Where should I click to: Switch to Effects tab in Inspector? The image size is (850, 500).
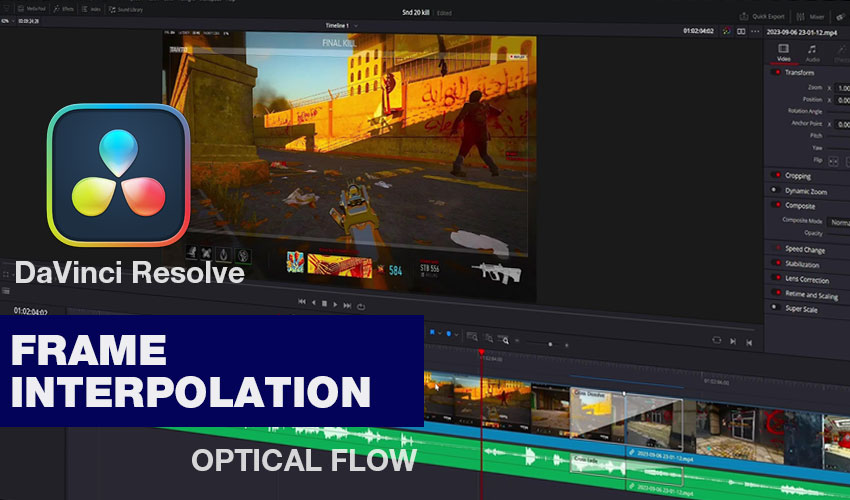841,54
